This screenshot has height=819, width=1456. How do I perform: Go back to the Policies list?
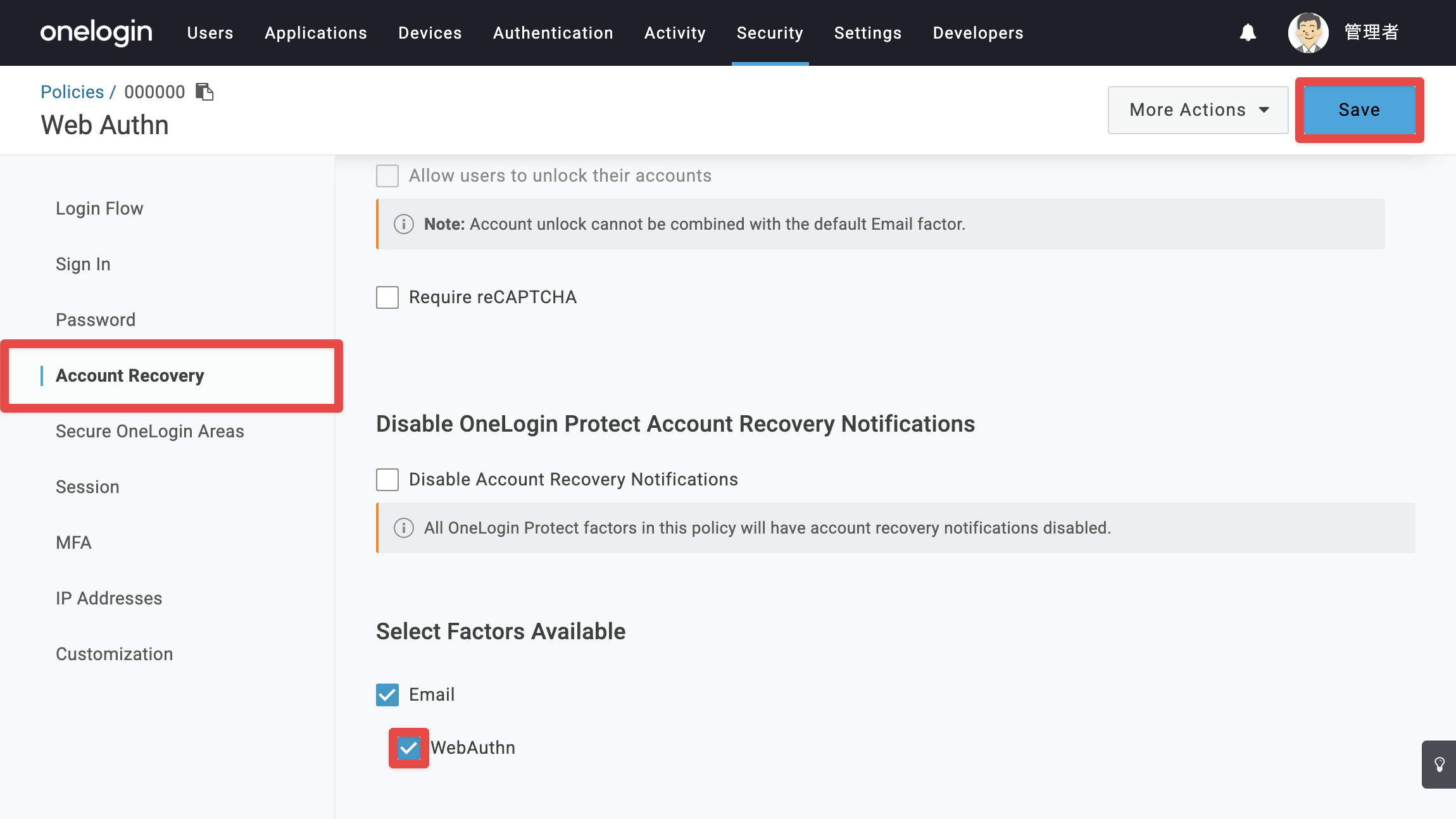(x=72, y=92)
